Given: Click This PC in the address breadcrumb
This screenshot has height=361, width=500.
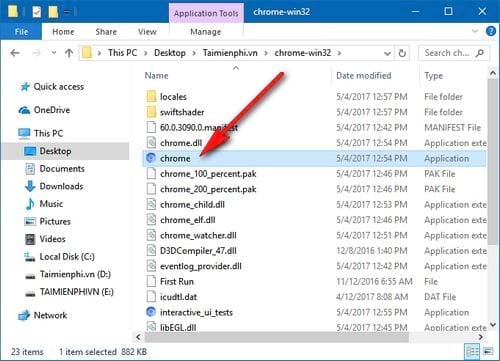Looking at the screenshot, I should 122,53.
